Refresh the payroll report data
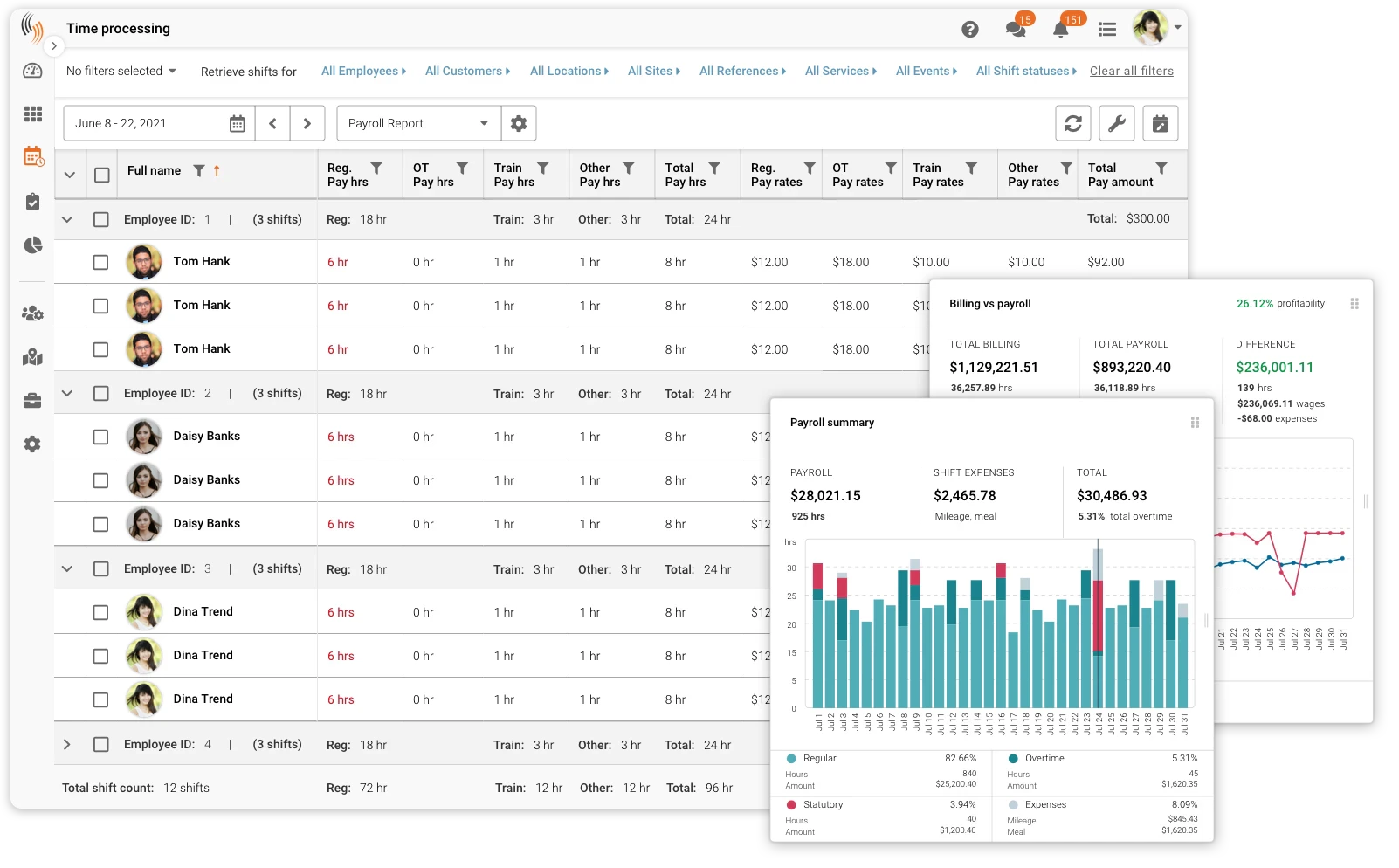The height and width of the screenshot is (868, 1399). (x=1072, y=123)
